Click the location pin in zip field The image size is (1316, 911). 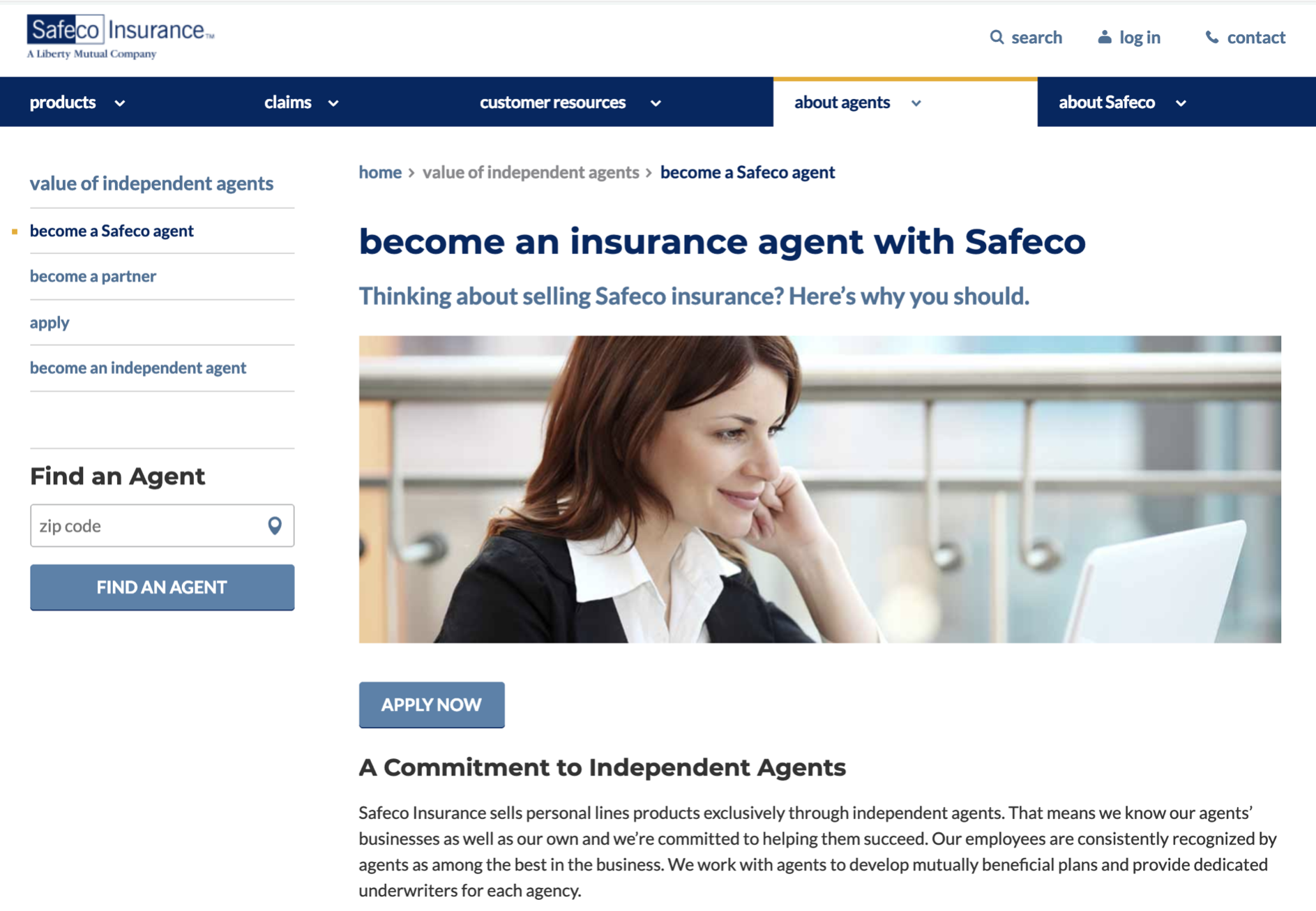pos(275,525)
